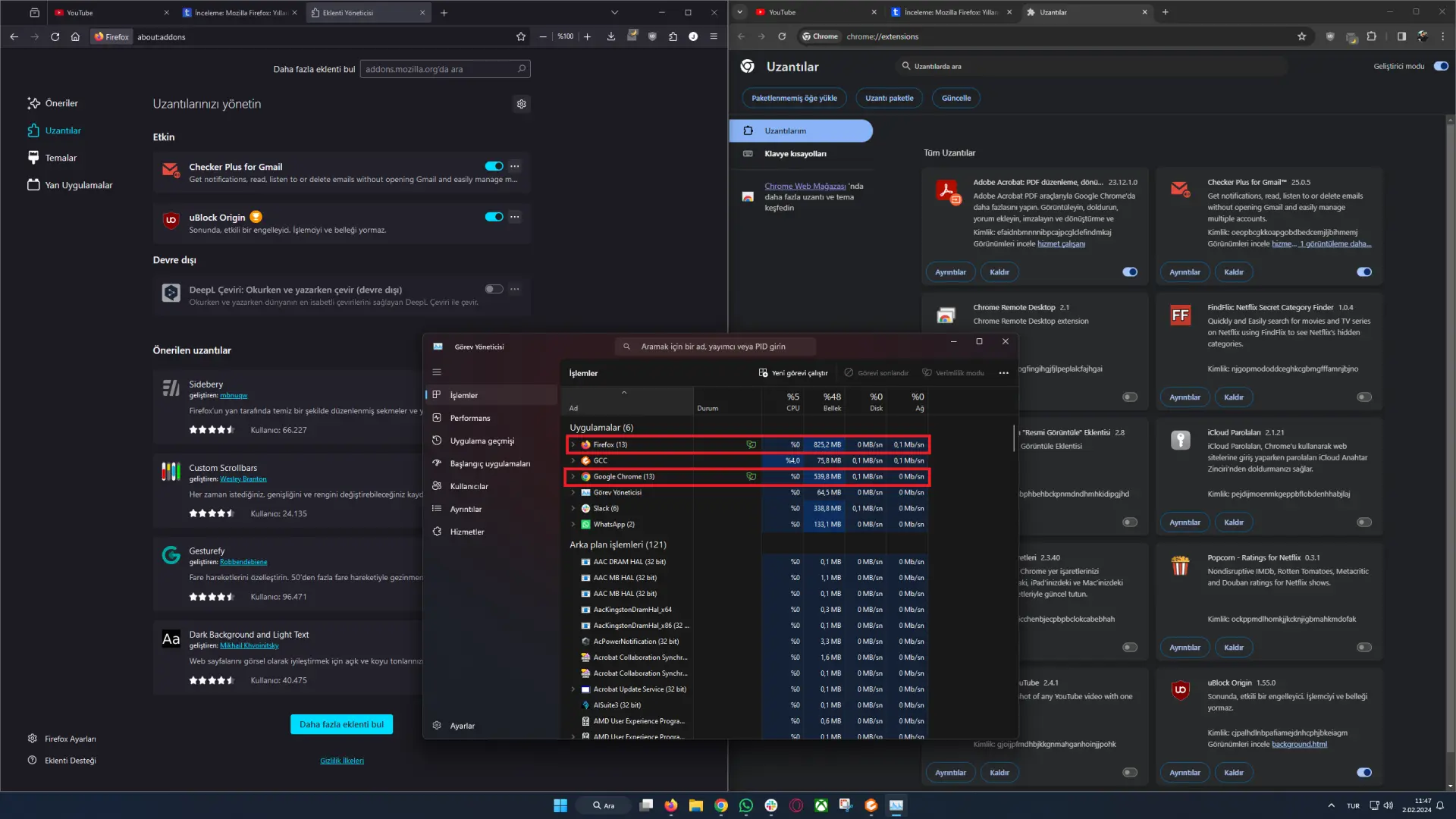Disable Checker Plus for Gmail in Chrome
The image size is (1456, 819).
click(1364, 272)
